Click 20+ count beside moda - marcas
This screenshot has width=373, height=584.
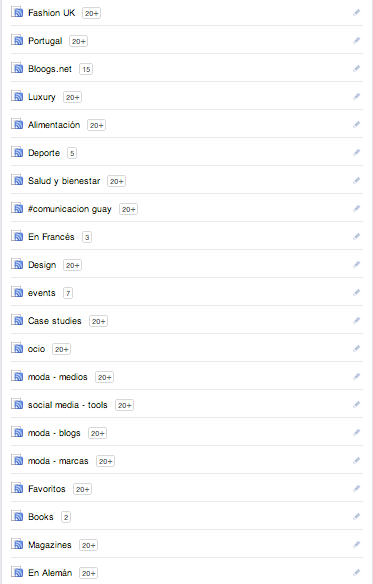click(105, 461)
